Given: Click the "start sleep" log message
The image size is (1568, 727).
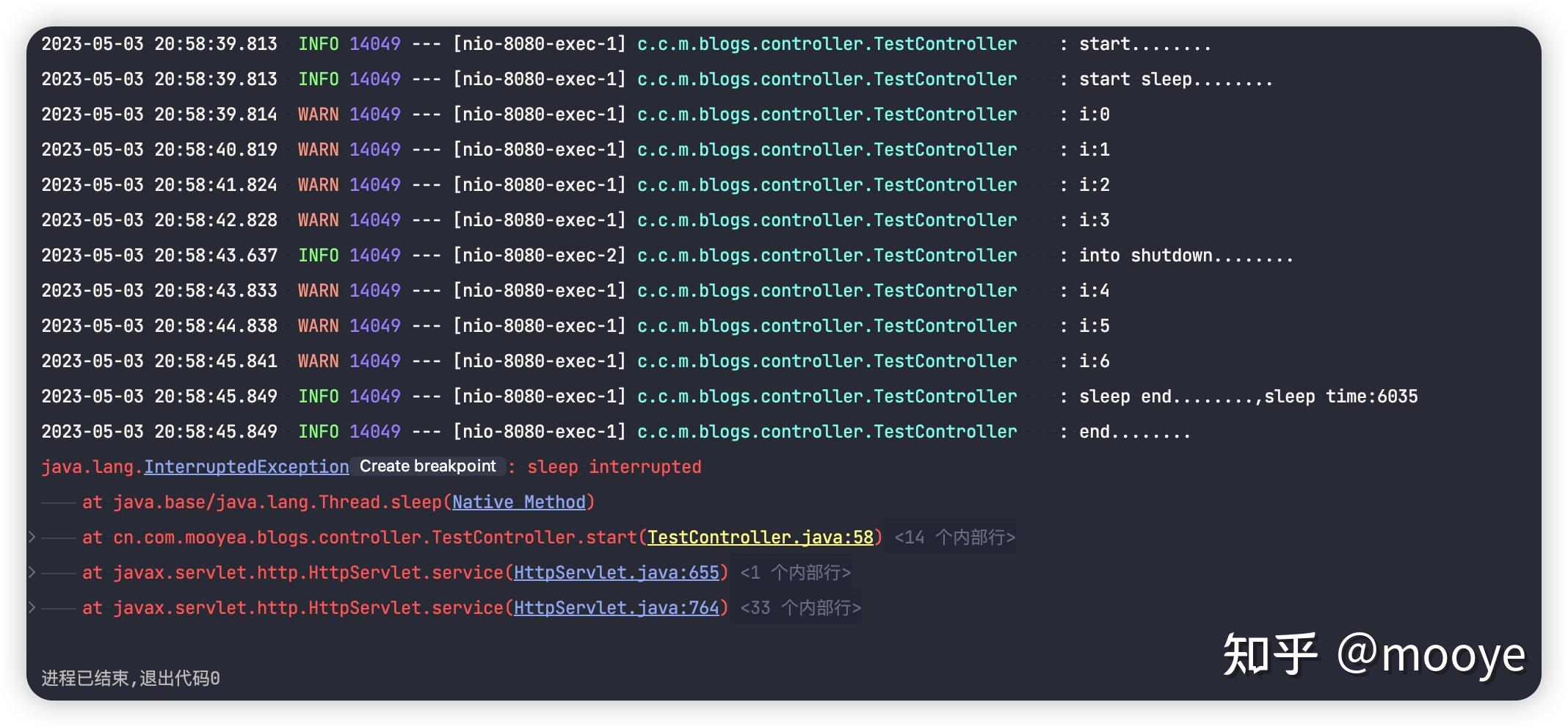Looking at the screenshot, I should click(1175, 79).
